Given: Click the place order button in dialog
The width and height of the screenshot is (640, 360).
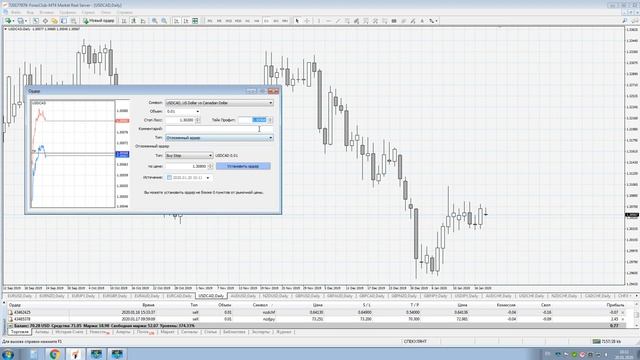Looking at the screenshot, I should tap(243, 166).
